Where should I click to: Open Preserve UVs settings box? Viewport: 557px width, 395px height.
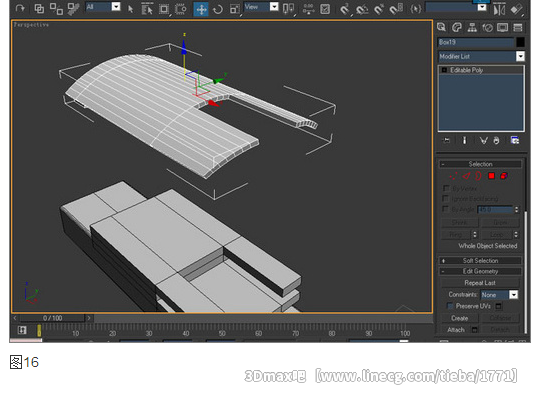(x=499, y=306)
